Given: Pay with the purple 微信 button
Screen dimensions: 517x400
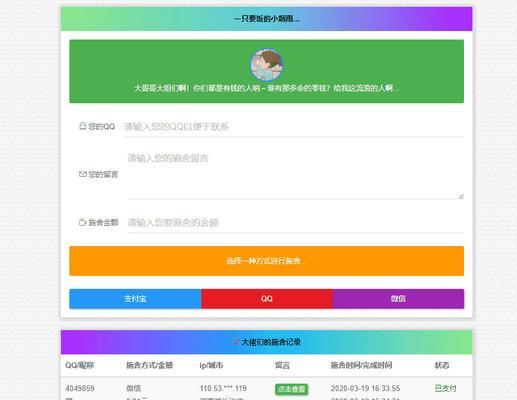Looking at the screenshot, I should (x=398, y=299).
